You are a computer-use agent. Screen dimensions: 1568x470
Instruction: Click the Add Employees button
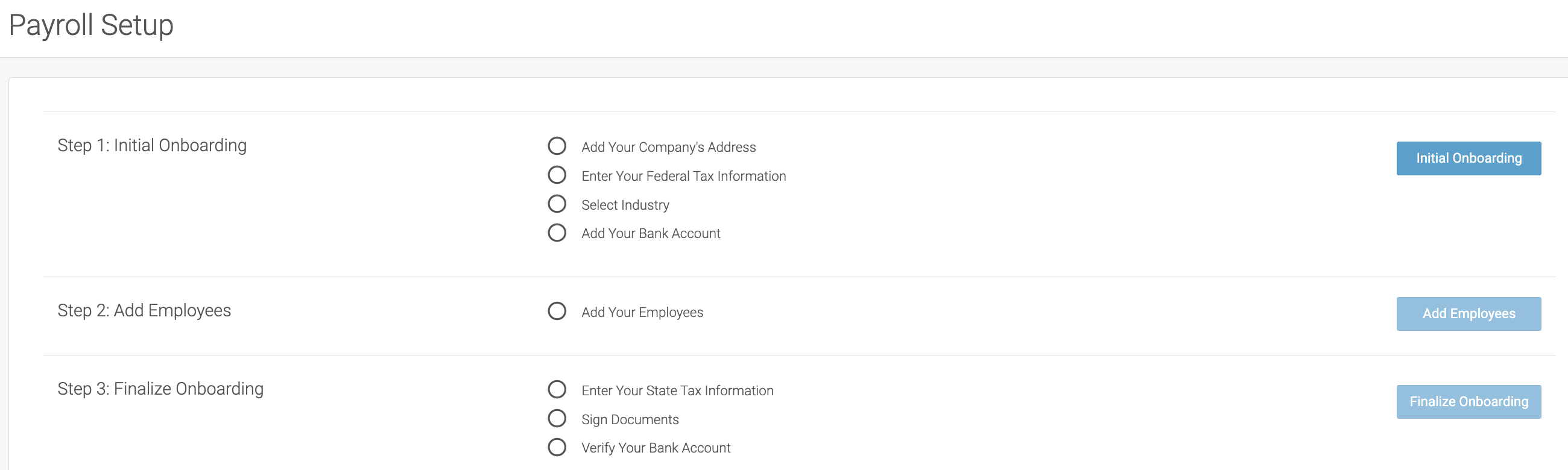[x=1468, y=314]
